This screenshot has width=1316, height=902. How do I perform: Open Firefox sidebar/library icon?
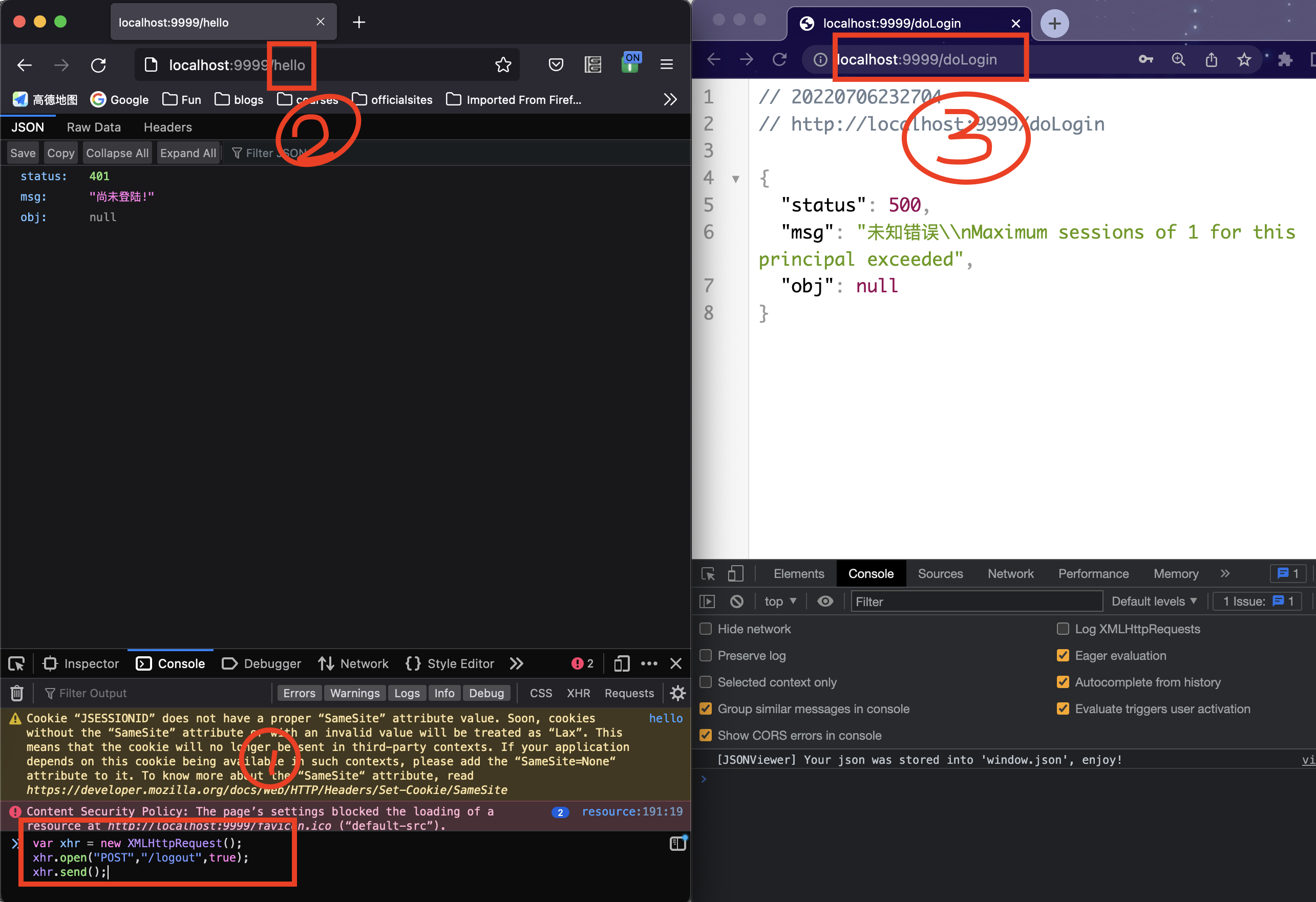pyautogui.click(x=593, y=65)
